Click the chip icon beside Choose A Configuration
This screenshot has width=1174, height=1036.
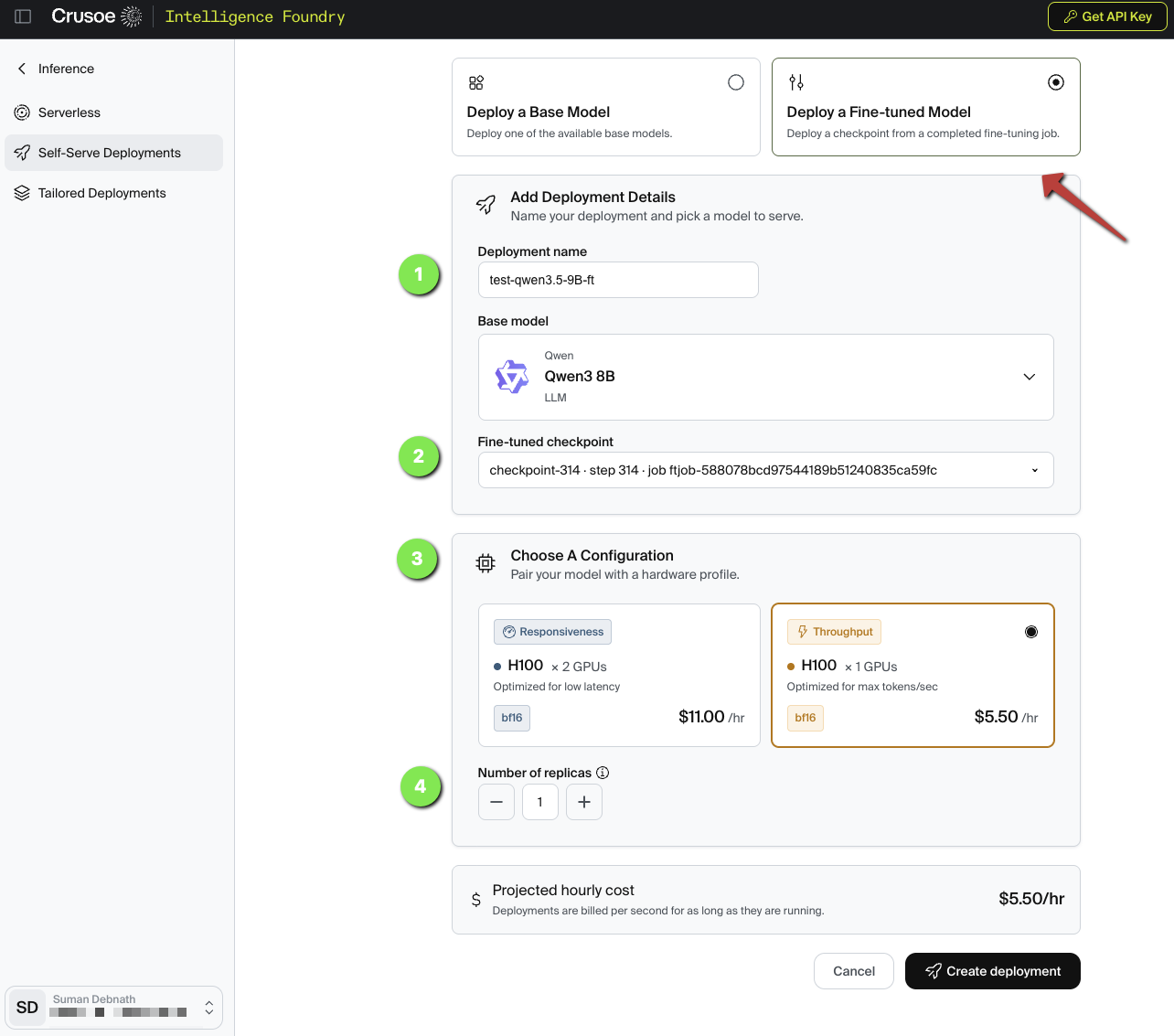[x=486, y=563]
